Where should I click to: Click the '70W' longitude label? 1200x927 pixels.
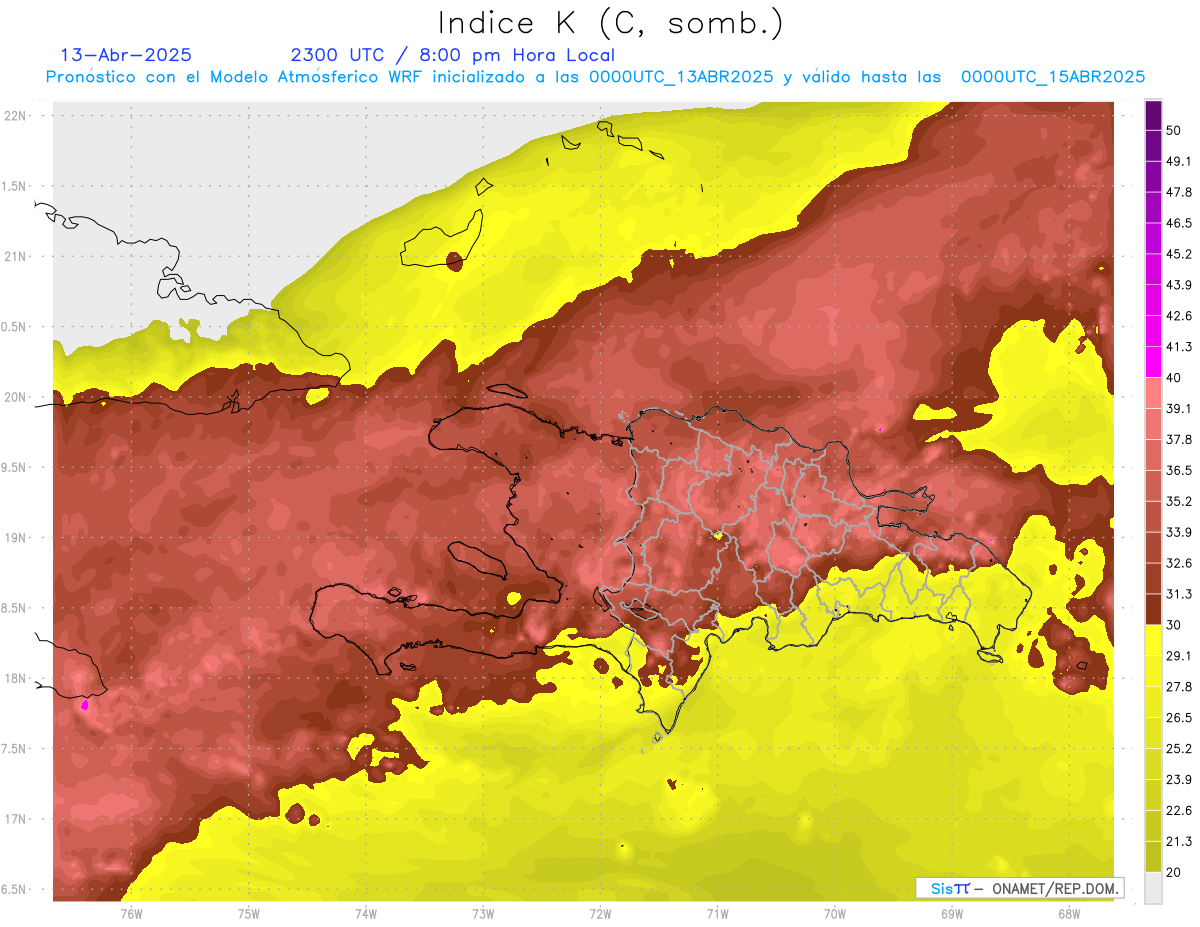pyautogui.click(x=835, y=914)
